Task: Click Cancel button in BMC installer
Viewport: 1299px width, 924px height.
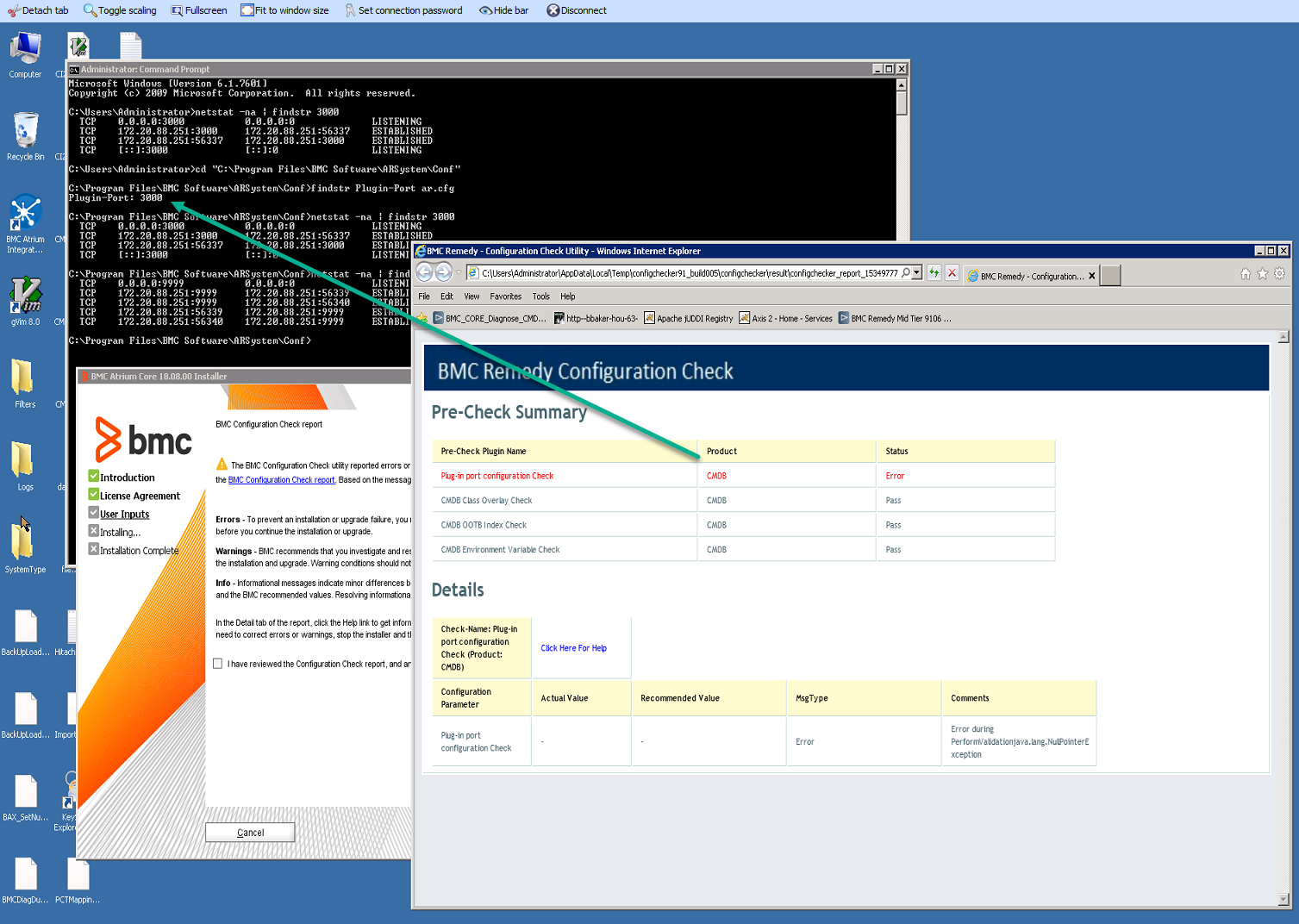Action: [250, 833]
